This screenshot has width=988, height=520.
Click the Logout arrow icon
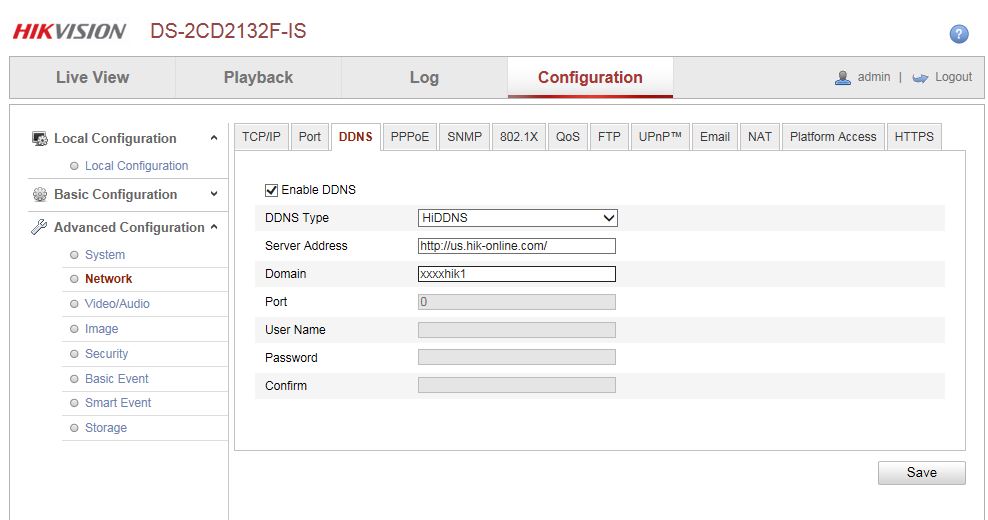click(x=920, y=78)
